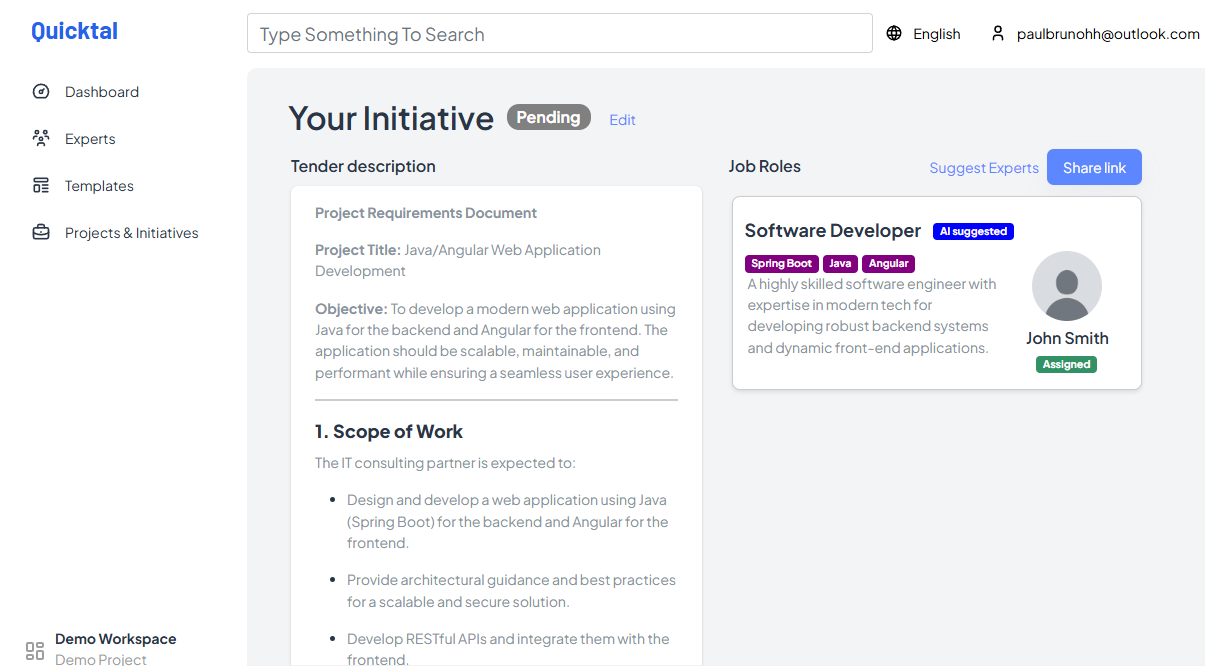Image resolution: width=1205 pixels, height=666 pixels.
Task: Click the globe language icon
Action: tap(894, 34)
